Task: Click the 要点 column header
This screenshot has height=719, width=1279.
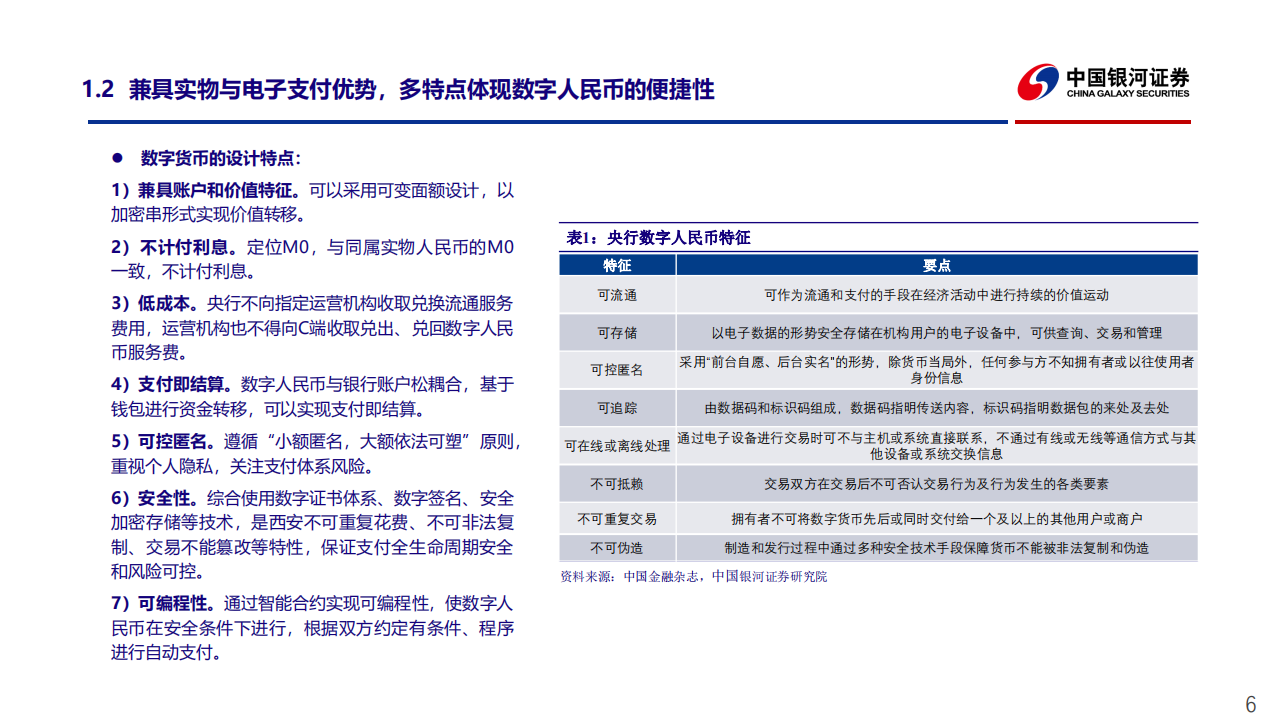Action: (x=937, y=266)
